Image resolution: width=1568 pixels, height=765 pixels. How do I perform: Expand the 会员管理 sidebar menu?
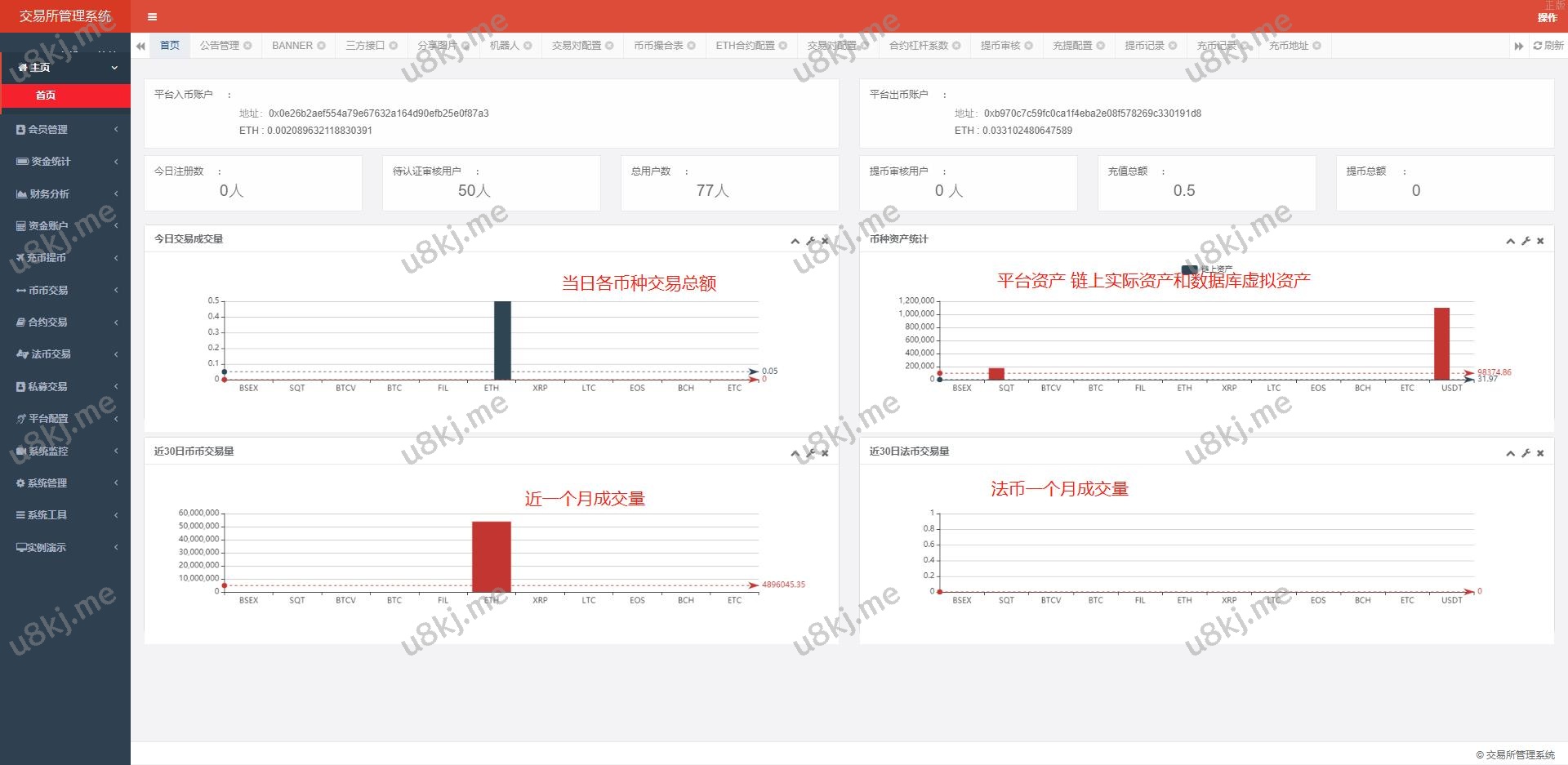(x=65, y=129)
